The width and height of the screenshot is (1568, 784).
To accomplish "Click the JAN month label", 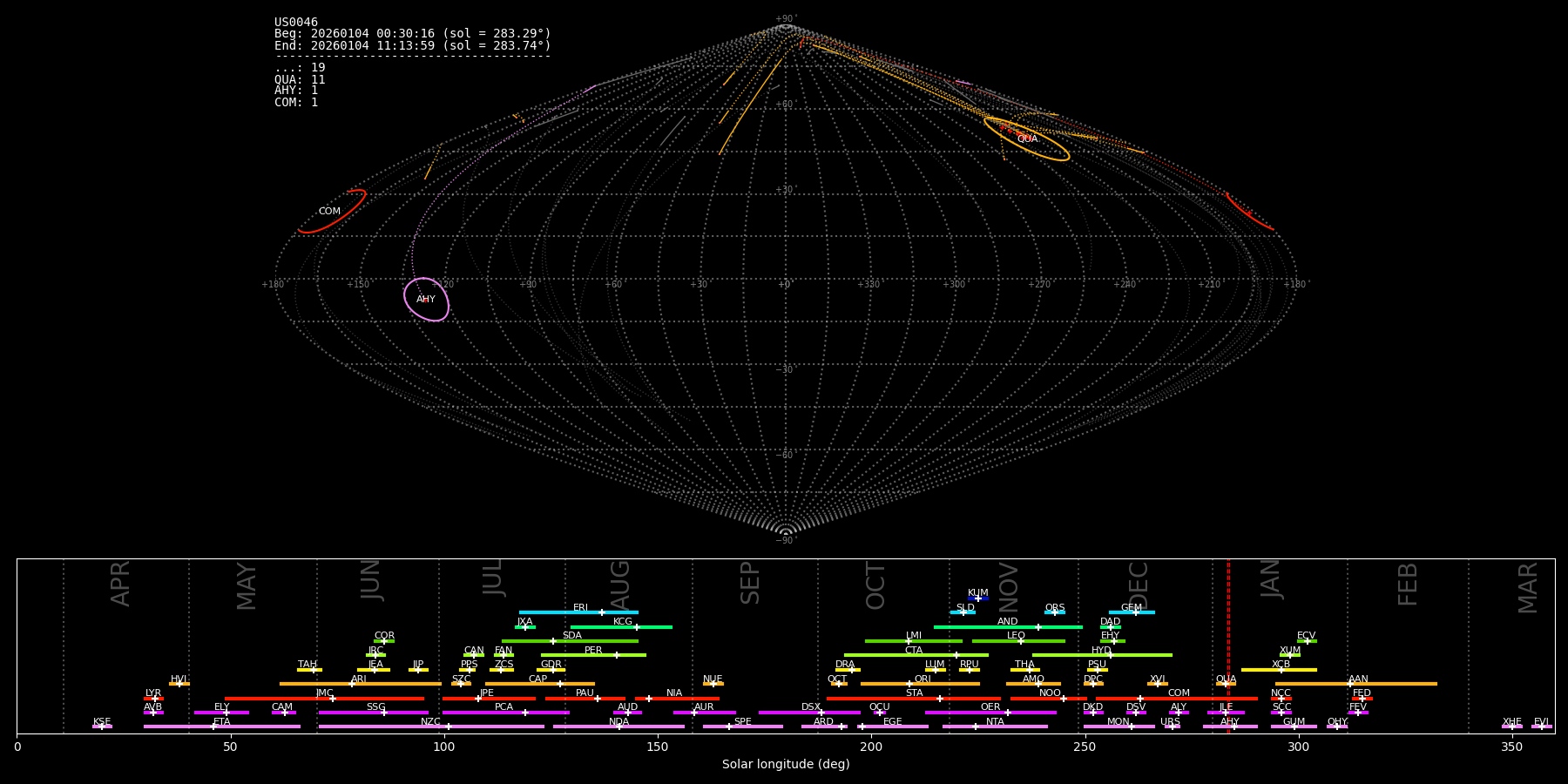I will (x=1271, y=578).
